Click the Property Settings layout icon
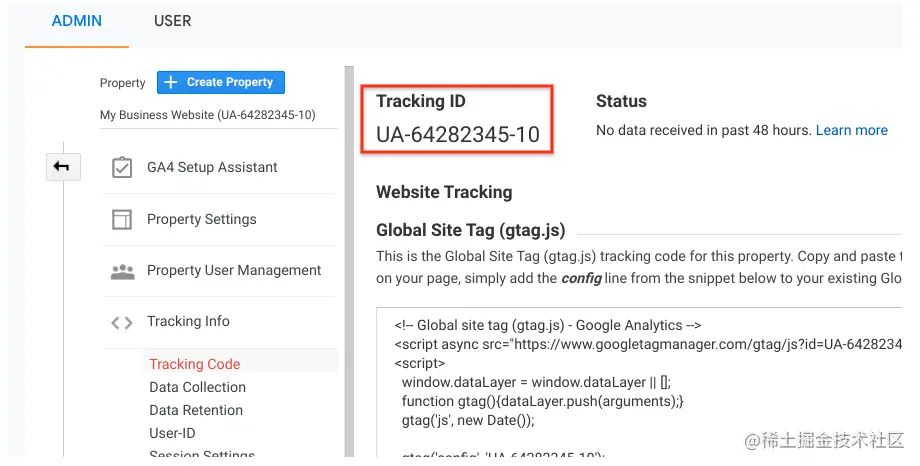 pos(122,220)
